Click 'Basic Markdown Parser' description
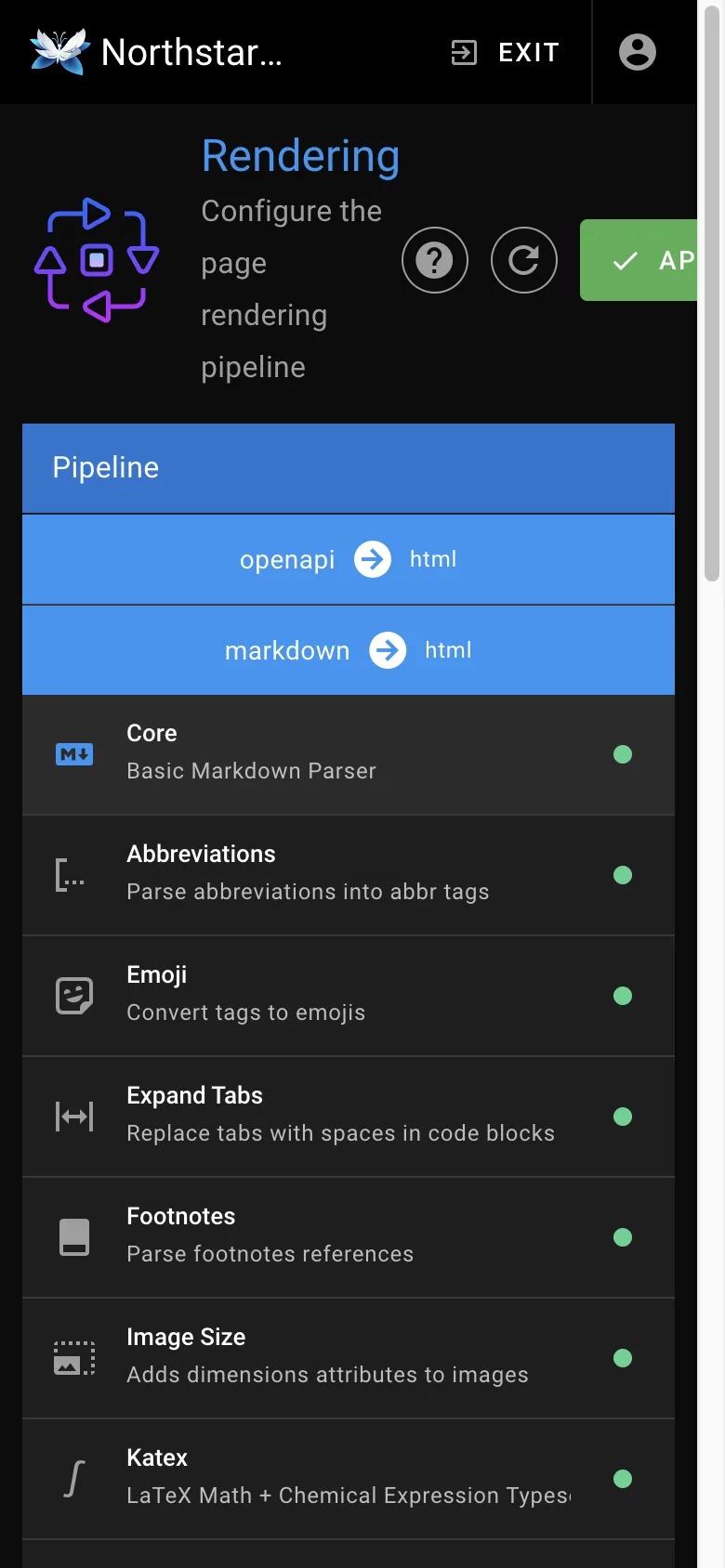 coord(251,771)
